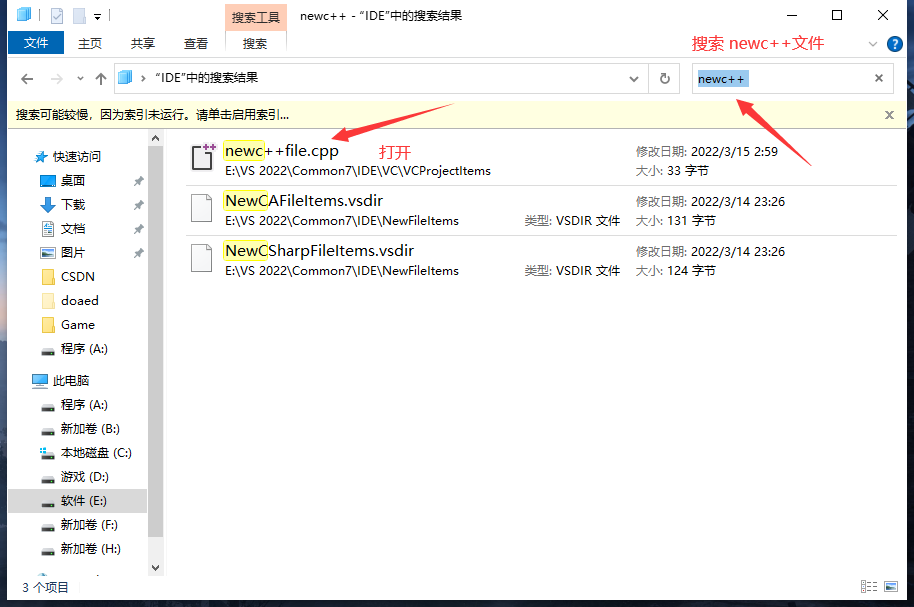
Task: Dismiss the indexing warning bar
Action: (889, 115)
